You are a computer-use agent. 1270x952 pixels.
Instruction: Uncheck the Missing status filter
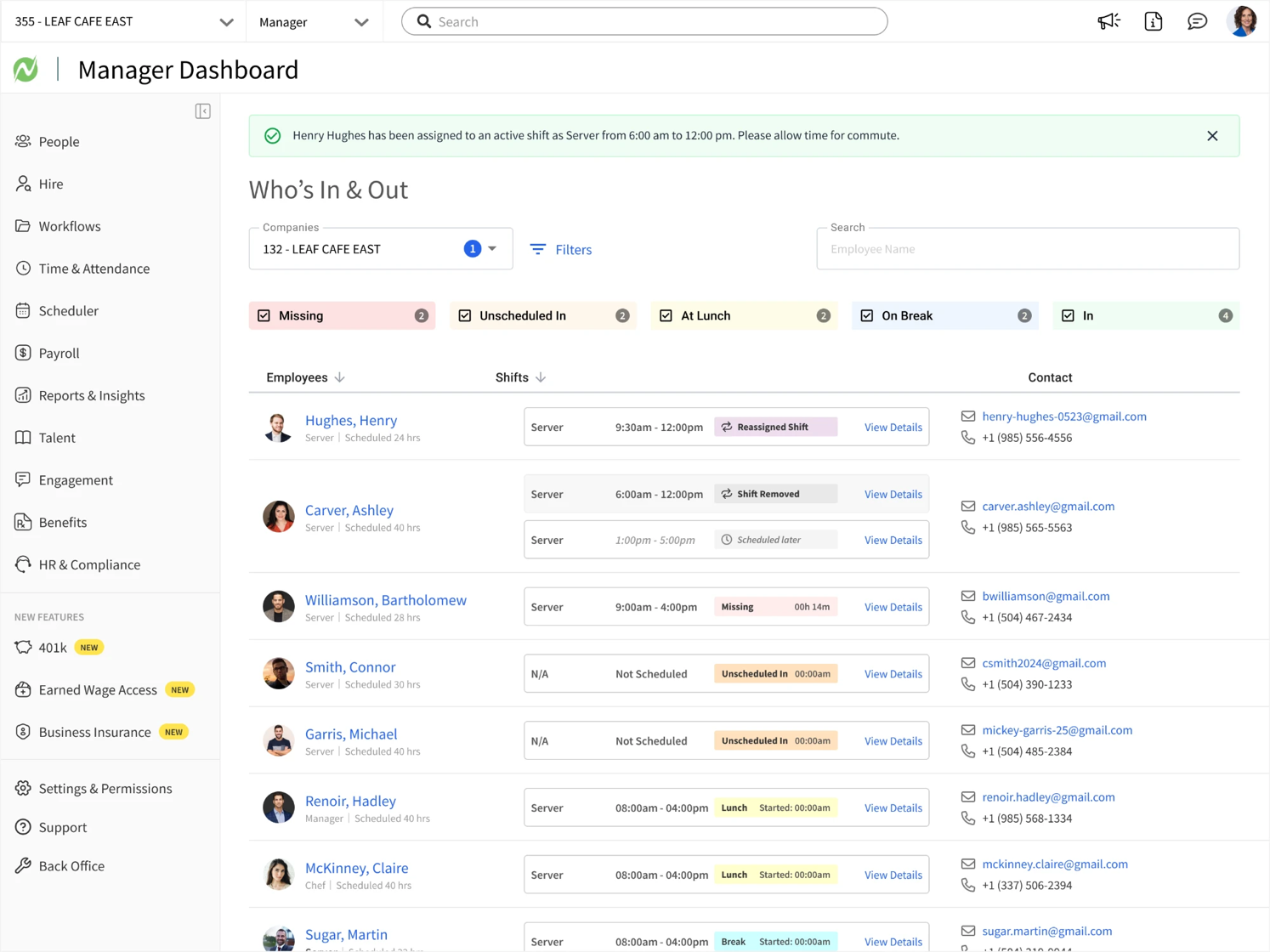point(264,315)
